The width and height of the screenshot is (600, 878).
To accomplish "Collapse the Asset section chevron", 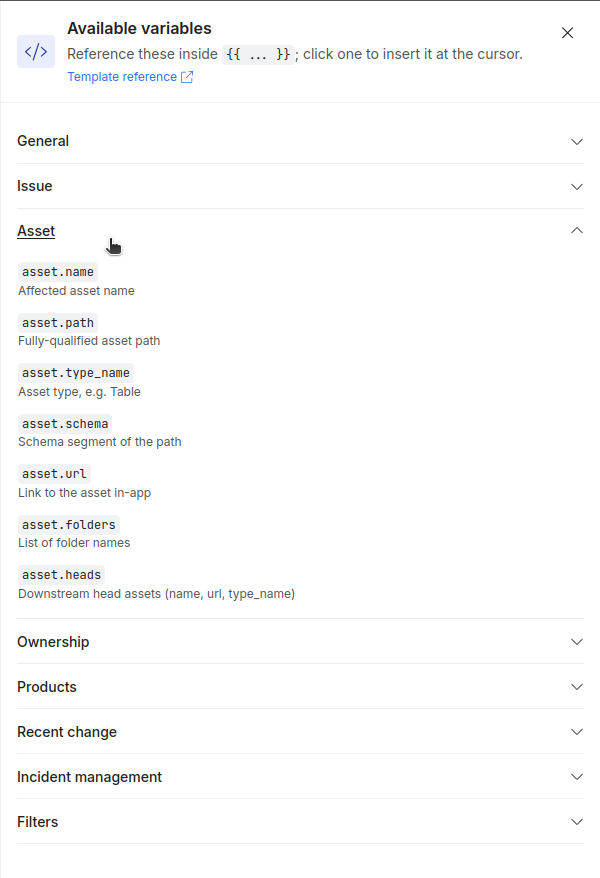I will (x=576, y=231).
